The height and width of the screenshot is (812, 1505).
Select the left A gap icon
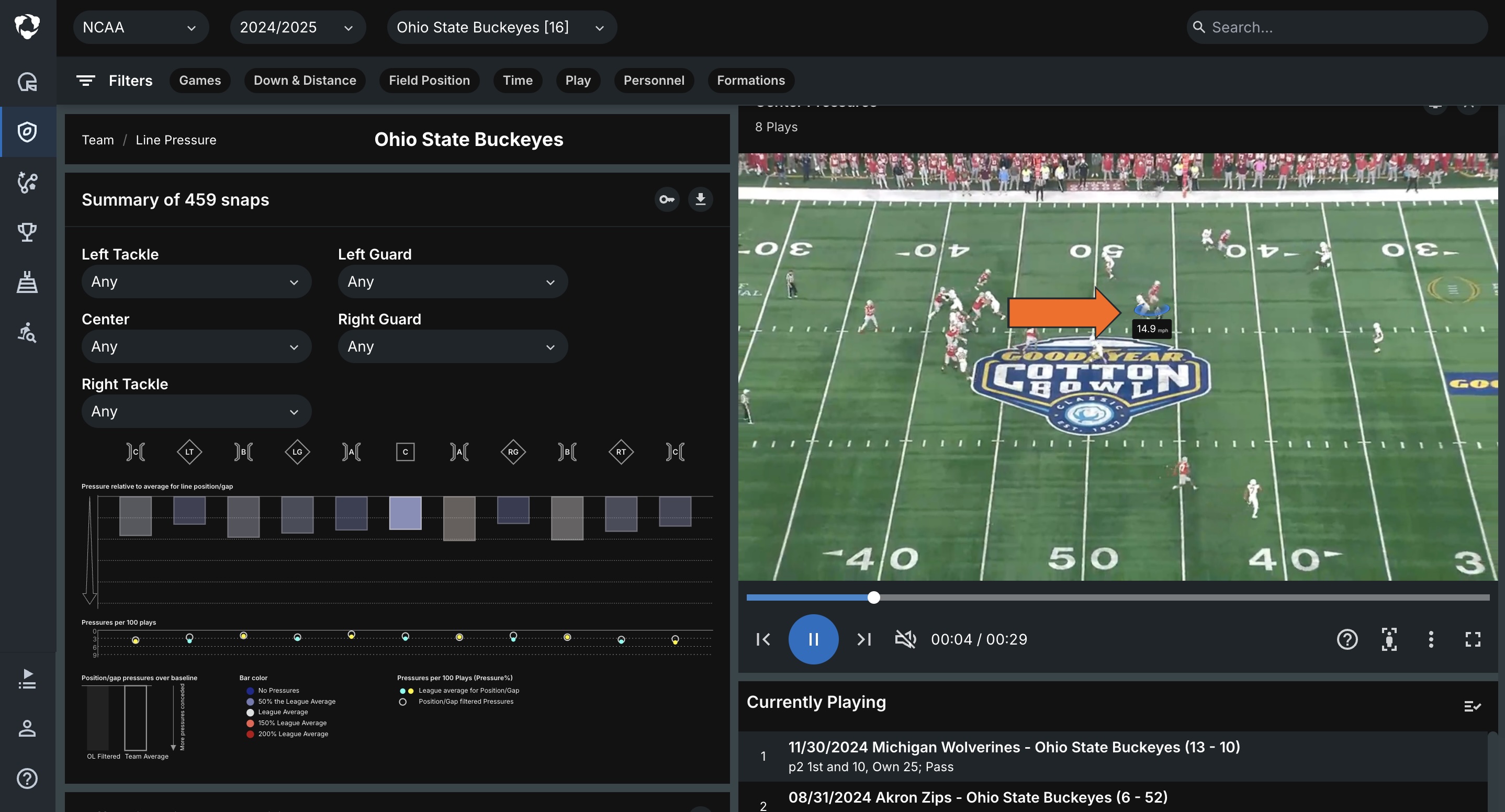[351, 452]
